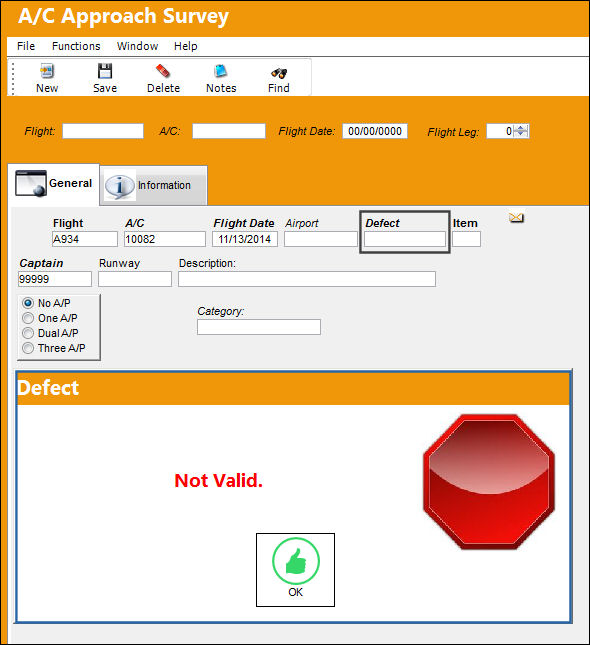
Task: Click the Flight field containing A934
Action: (85, 239)
